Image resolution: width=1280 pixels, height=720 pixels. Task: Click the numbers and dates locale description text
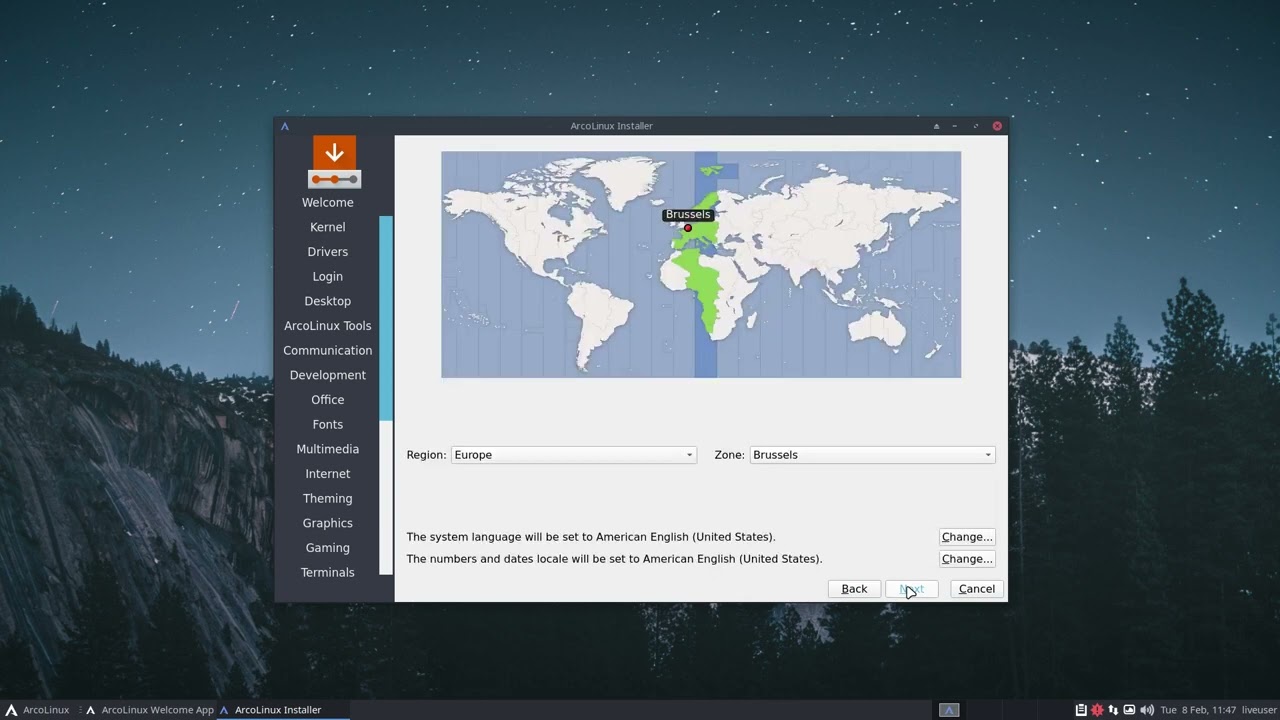tap(614, 559)
